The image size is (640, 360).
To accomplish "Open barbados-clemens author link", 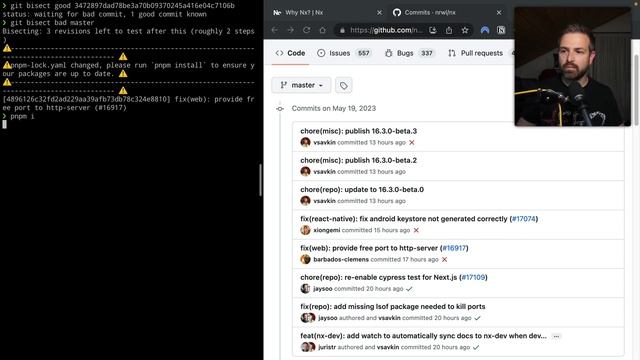I will click(341, 260).
